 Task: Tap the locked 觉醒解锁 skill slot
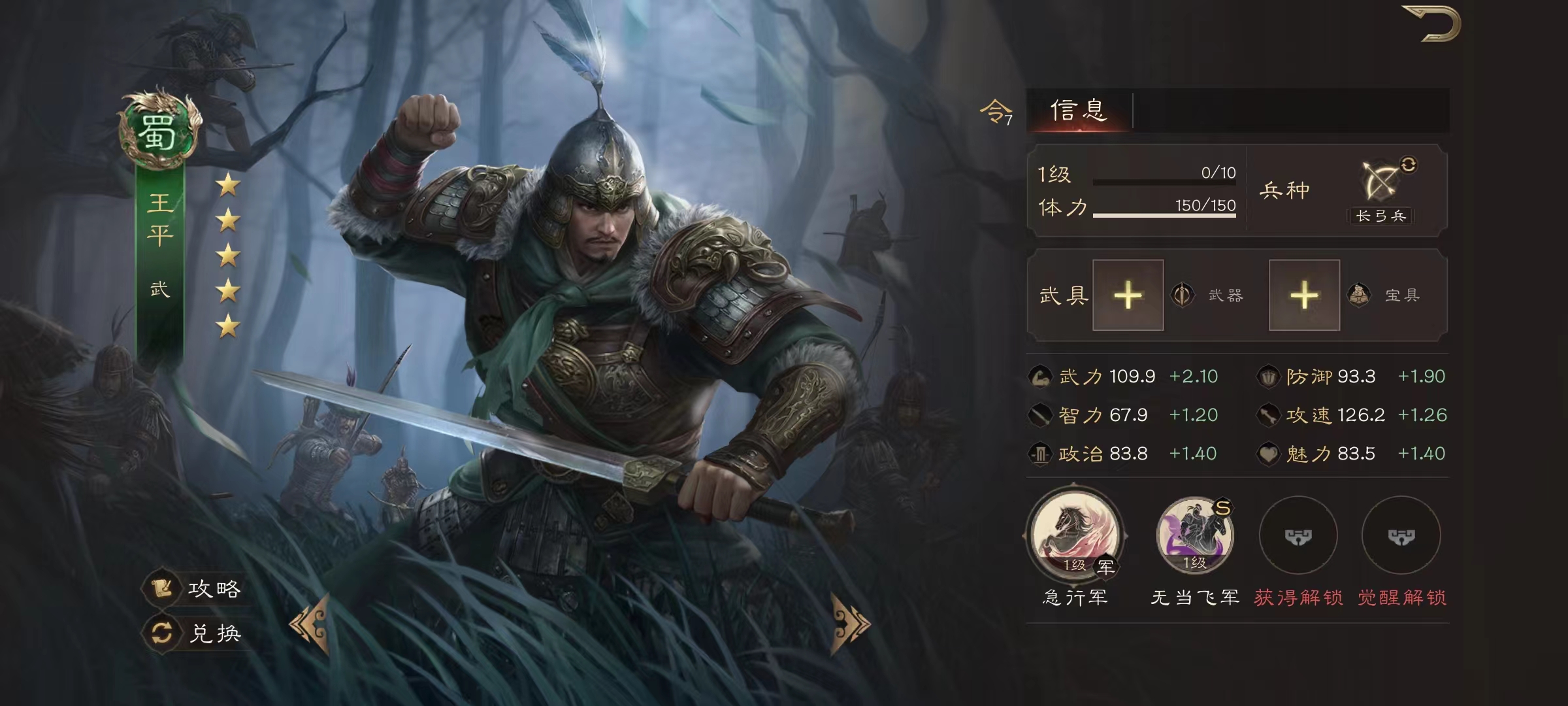coord(1401,535)
